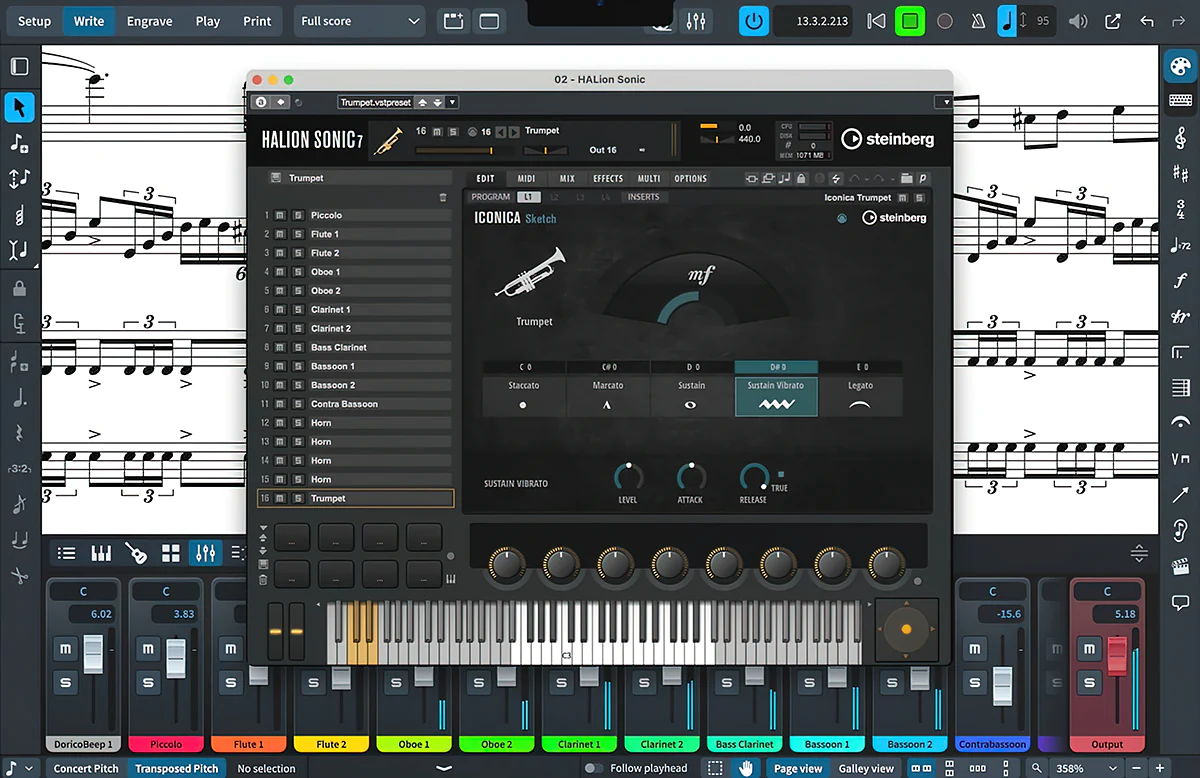Click the LEVEL knob in HALion
The width and height of the screenshot is (1200, 778).
628,477
